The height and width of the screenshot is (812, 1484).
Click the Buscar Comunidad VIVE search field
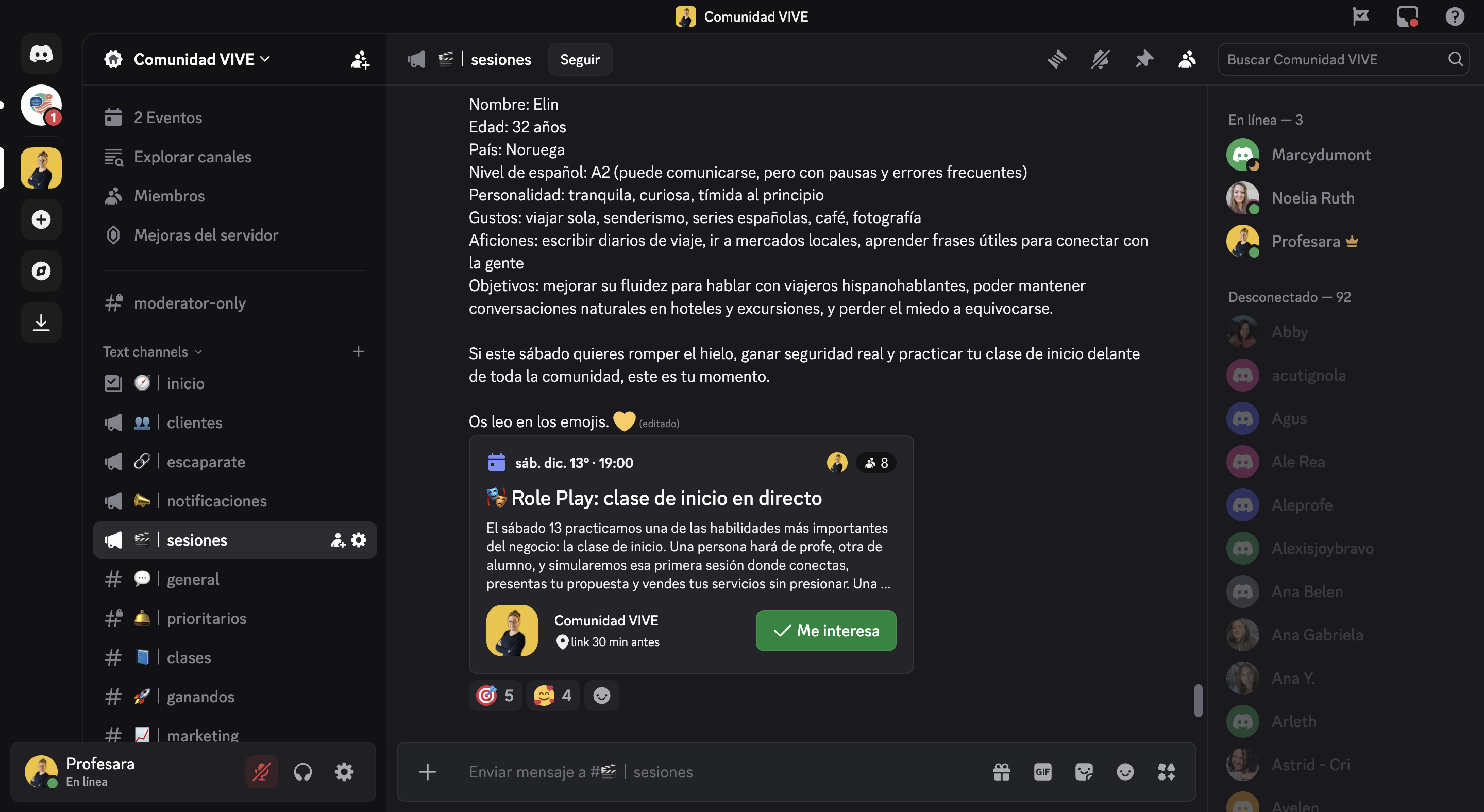pyautogui.click(x=1334, y=59)
